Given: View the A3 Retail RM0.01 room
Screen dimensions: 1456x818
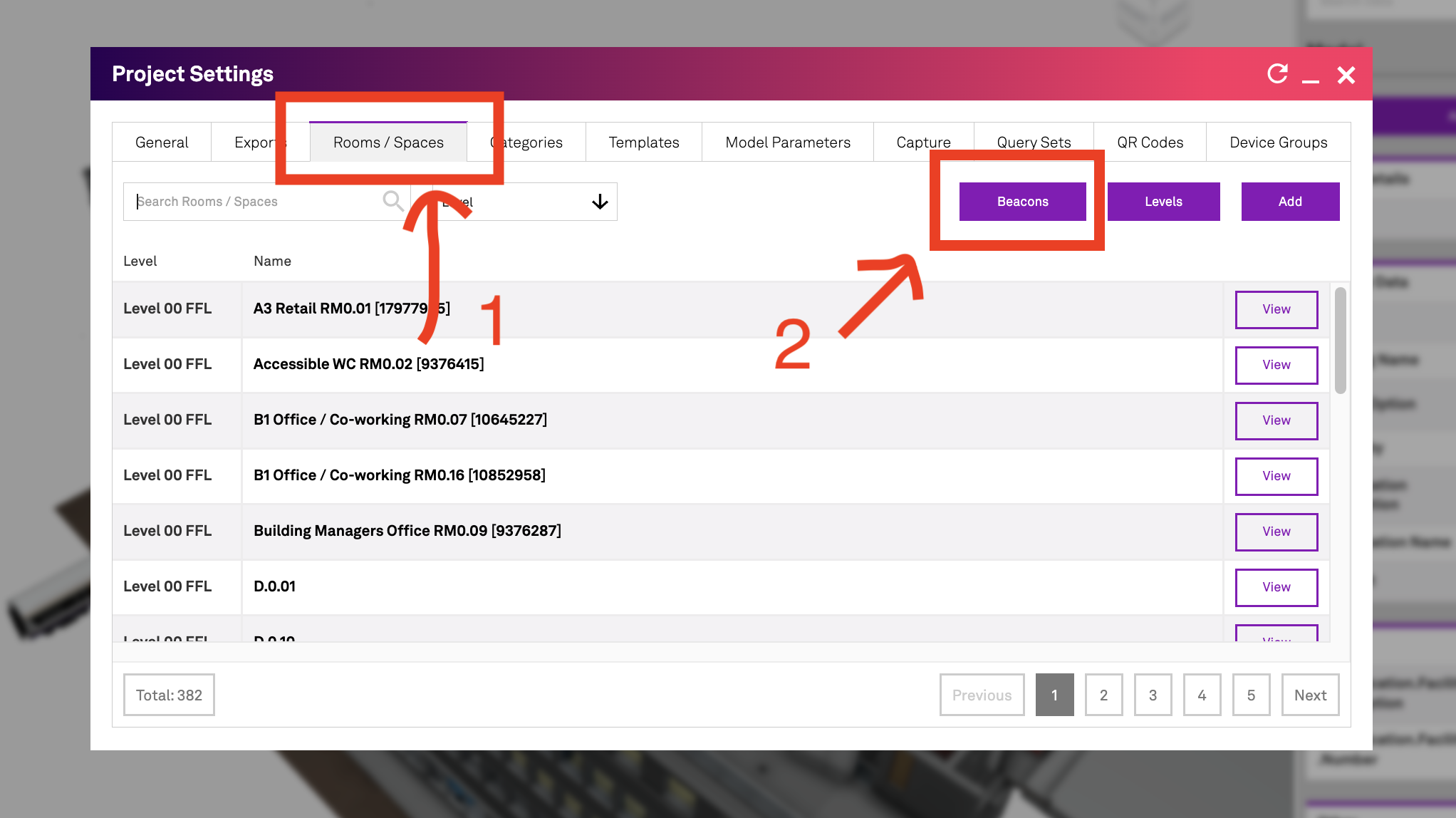Looking at the screenshot, I should (1276, 309).
